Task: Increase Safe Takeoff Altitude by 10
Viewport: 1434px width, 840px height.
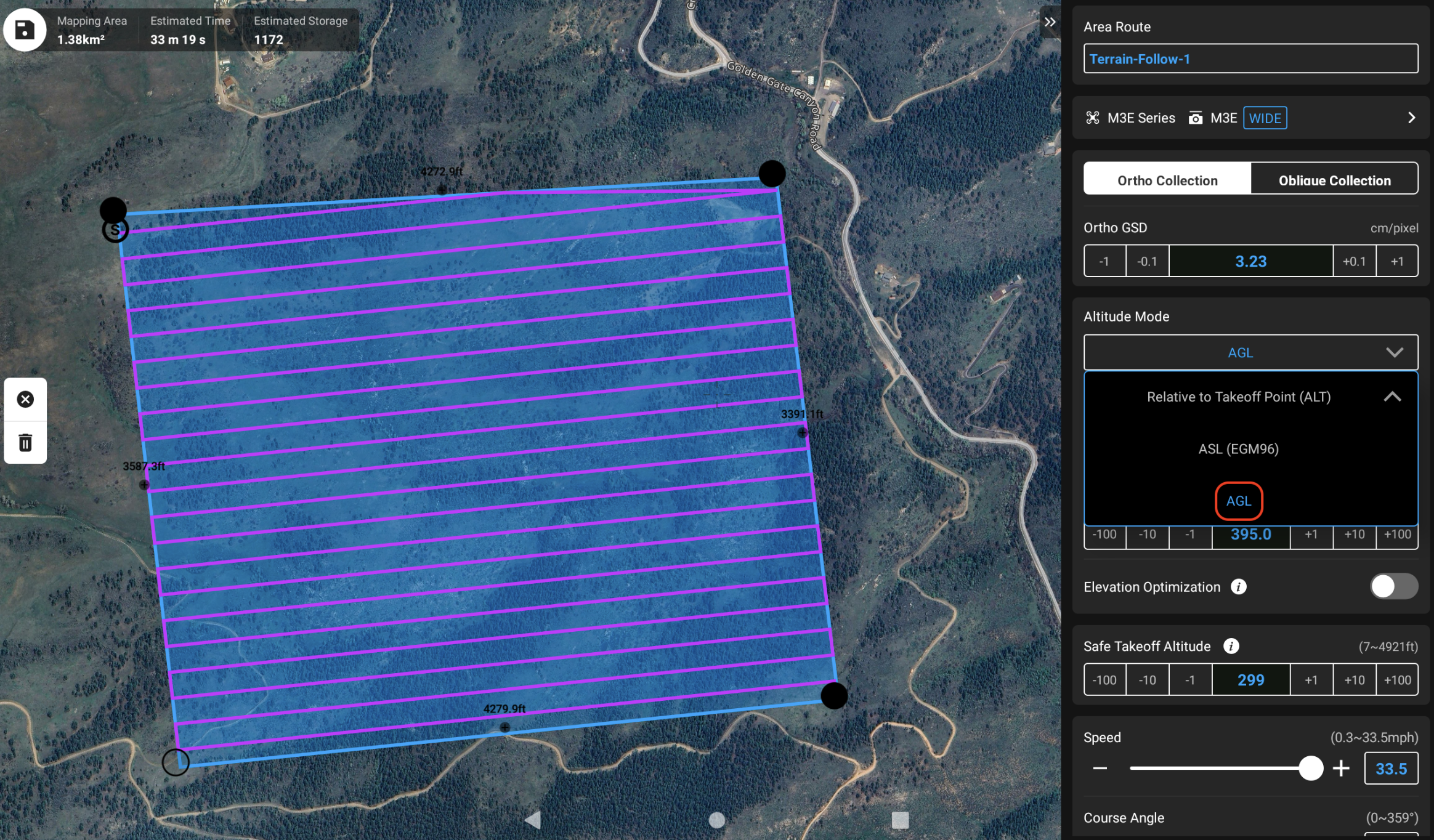Action: pyautogui.click(x=1354, y=679)
